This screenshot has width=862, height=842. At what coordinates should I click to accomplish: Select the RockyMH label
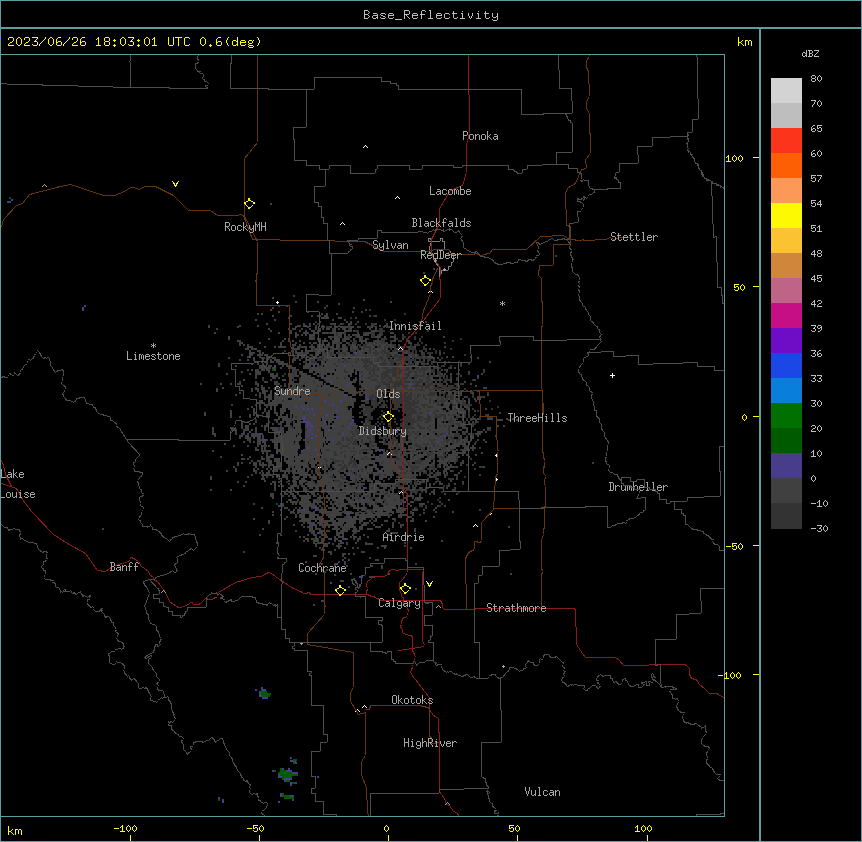pos(245,227)
